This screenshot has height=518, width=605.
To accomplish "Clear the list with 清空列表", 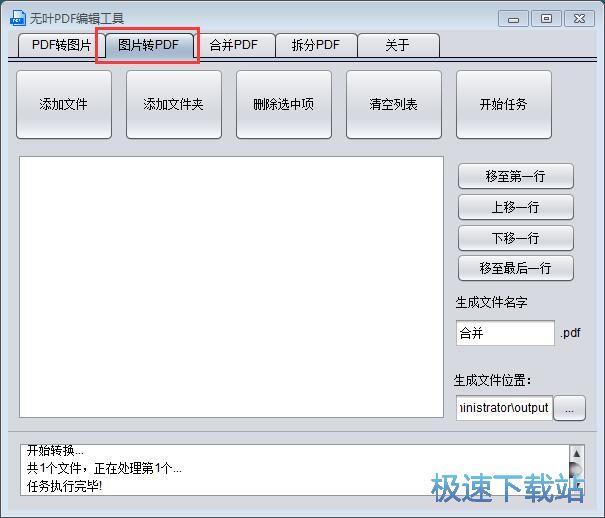I will (394, 105).
